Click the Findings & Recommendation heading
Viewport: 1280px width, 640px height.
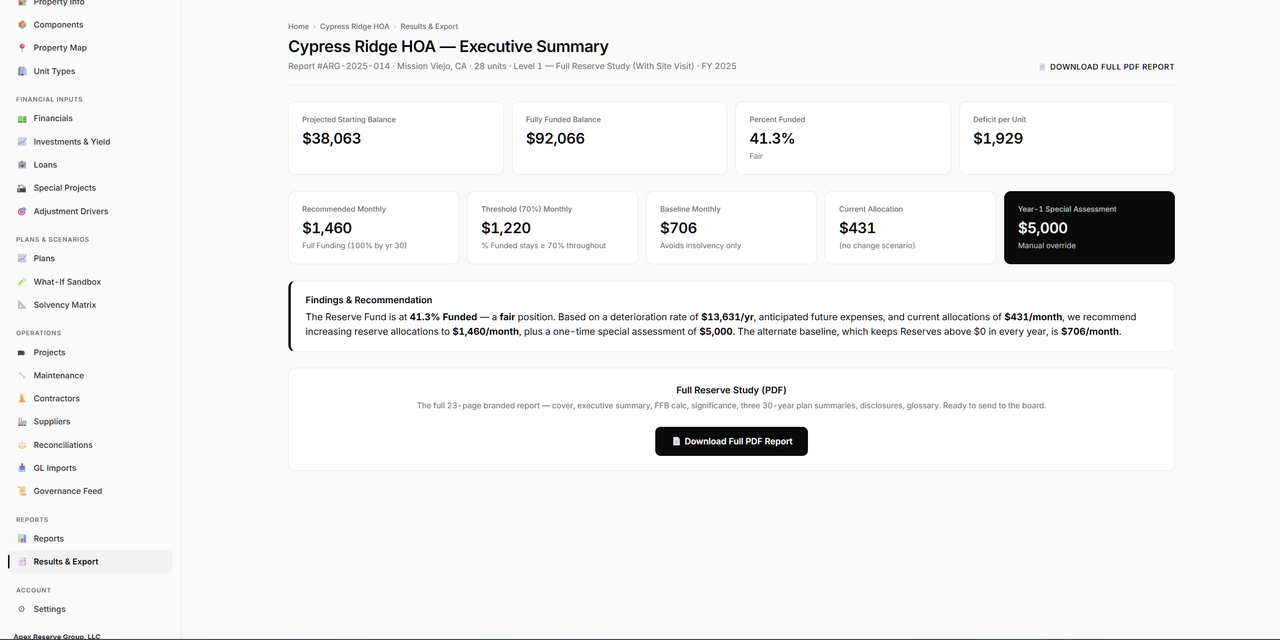(369, 299)
